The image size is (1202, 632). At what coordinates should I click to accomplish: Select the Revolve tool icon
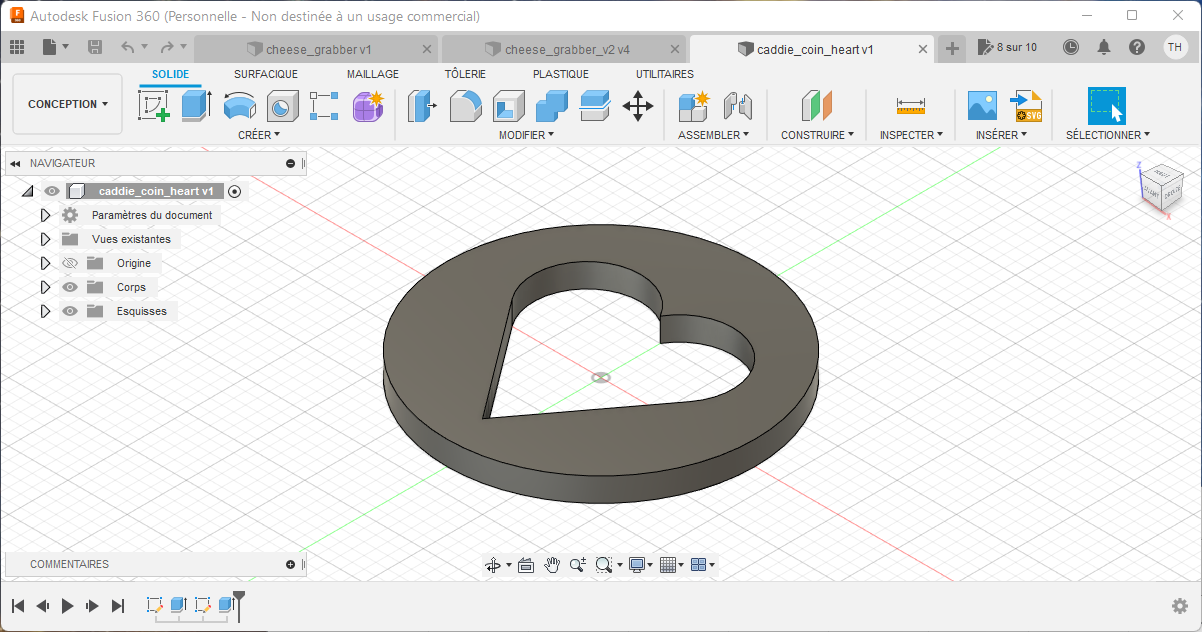point(239,105)
